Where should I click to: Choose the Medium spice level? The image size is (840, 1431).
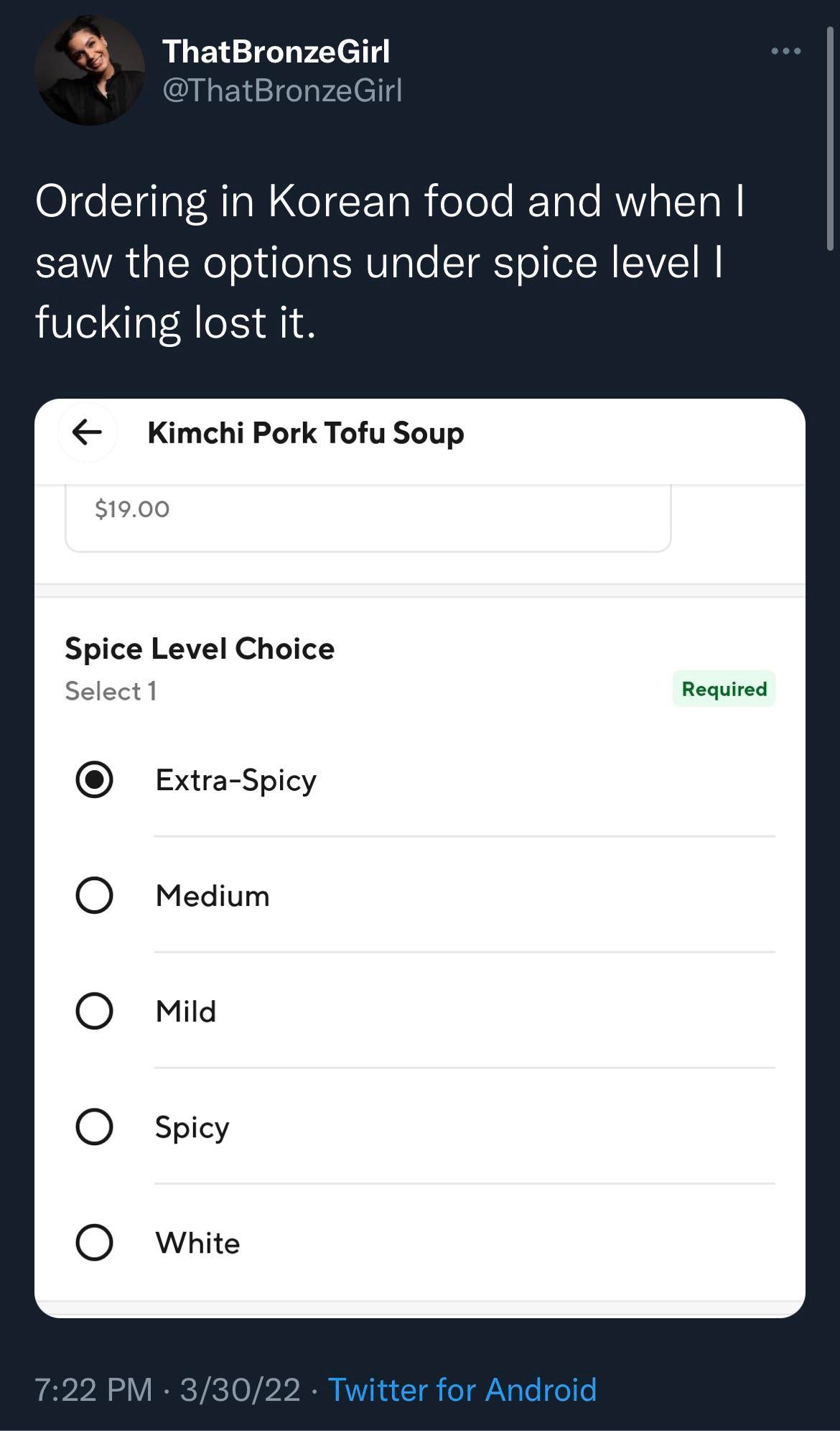94,895
